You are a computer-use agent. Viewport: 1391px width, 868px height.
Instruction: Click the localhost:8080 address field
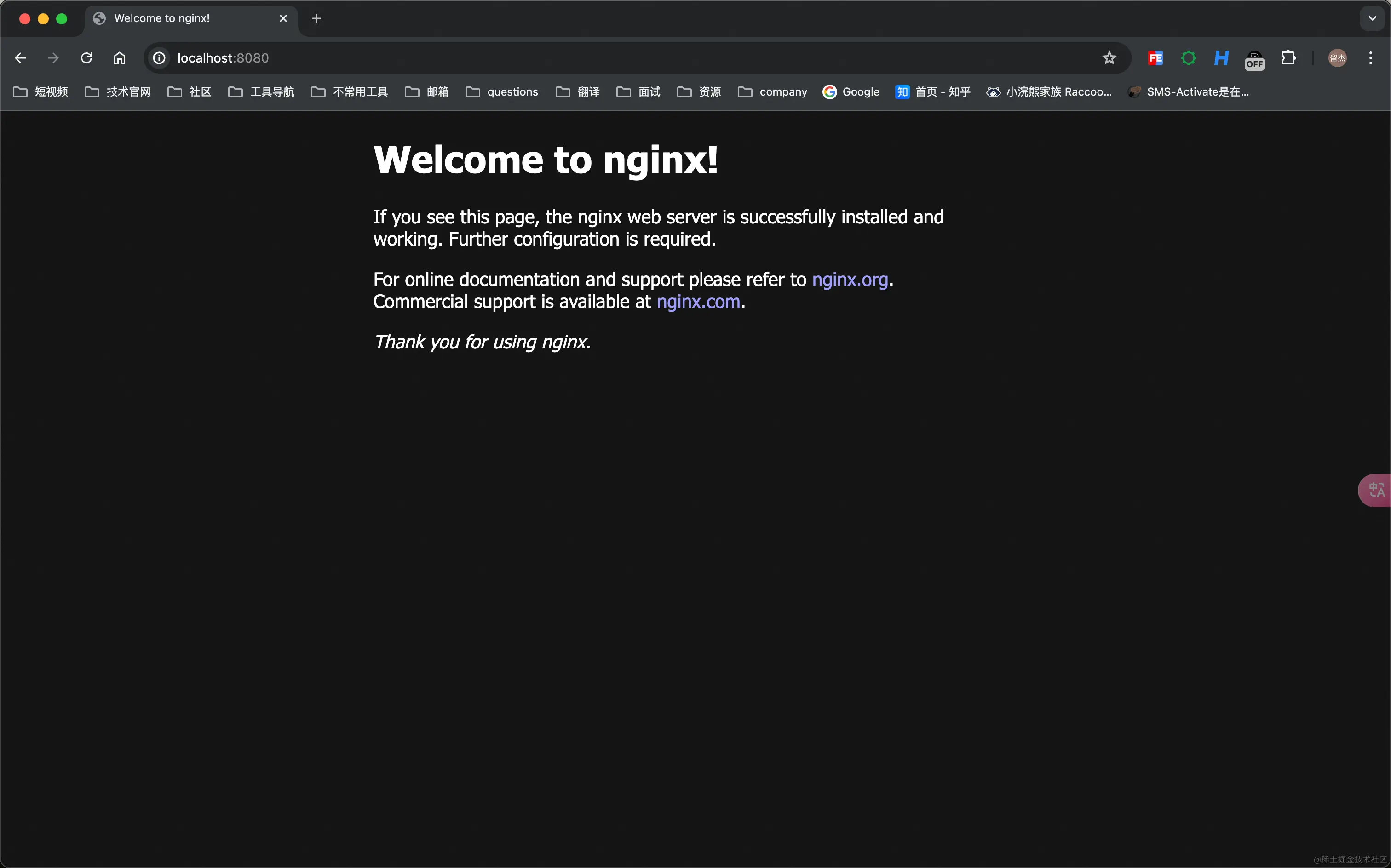[x=575, y=58]
